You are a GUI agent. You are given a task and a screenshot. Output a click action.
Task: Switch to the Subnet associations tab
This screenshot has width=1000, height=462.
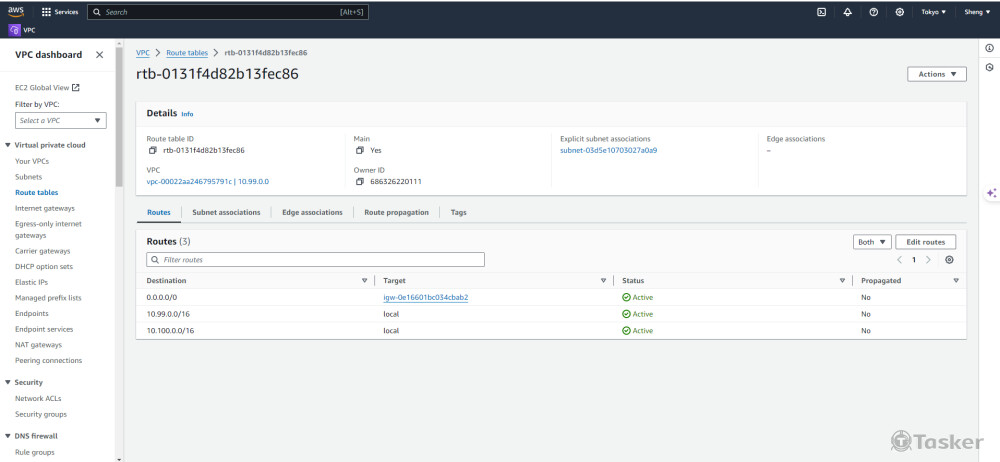(226, 212)
